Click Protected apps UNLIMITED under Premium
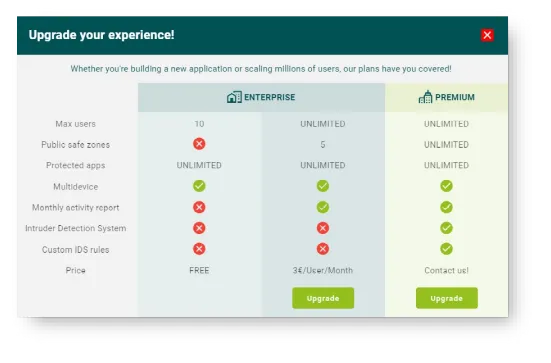 click(x=446, y=165)
